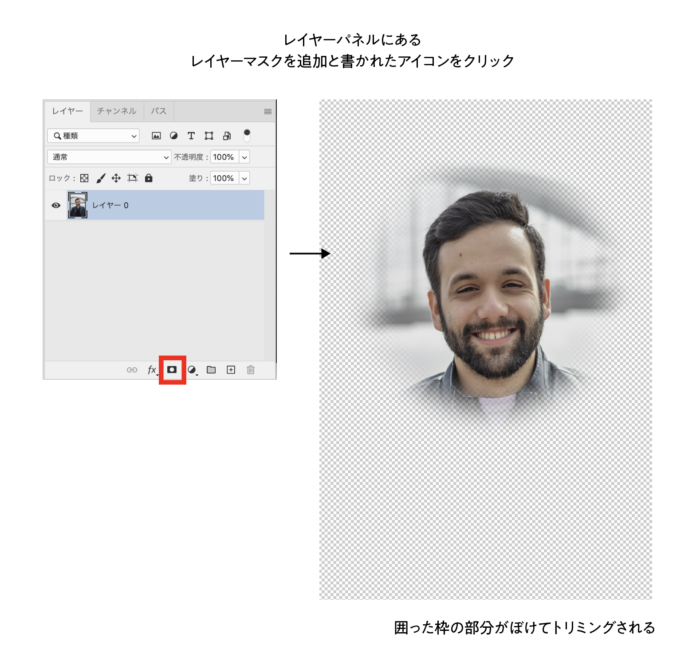Filter layers by shape icon
The width and height of the screenshot is (700, 669).
208,136
